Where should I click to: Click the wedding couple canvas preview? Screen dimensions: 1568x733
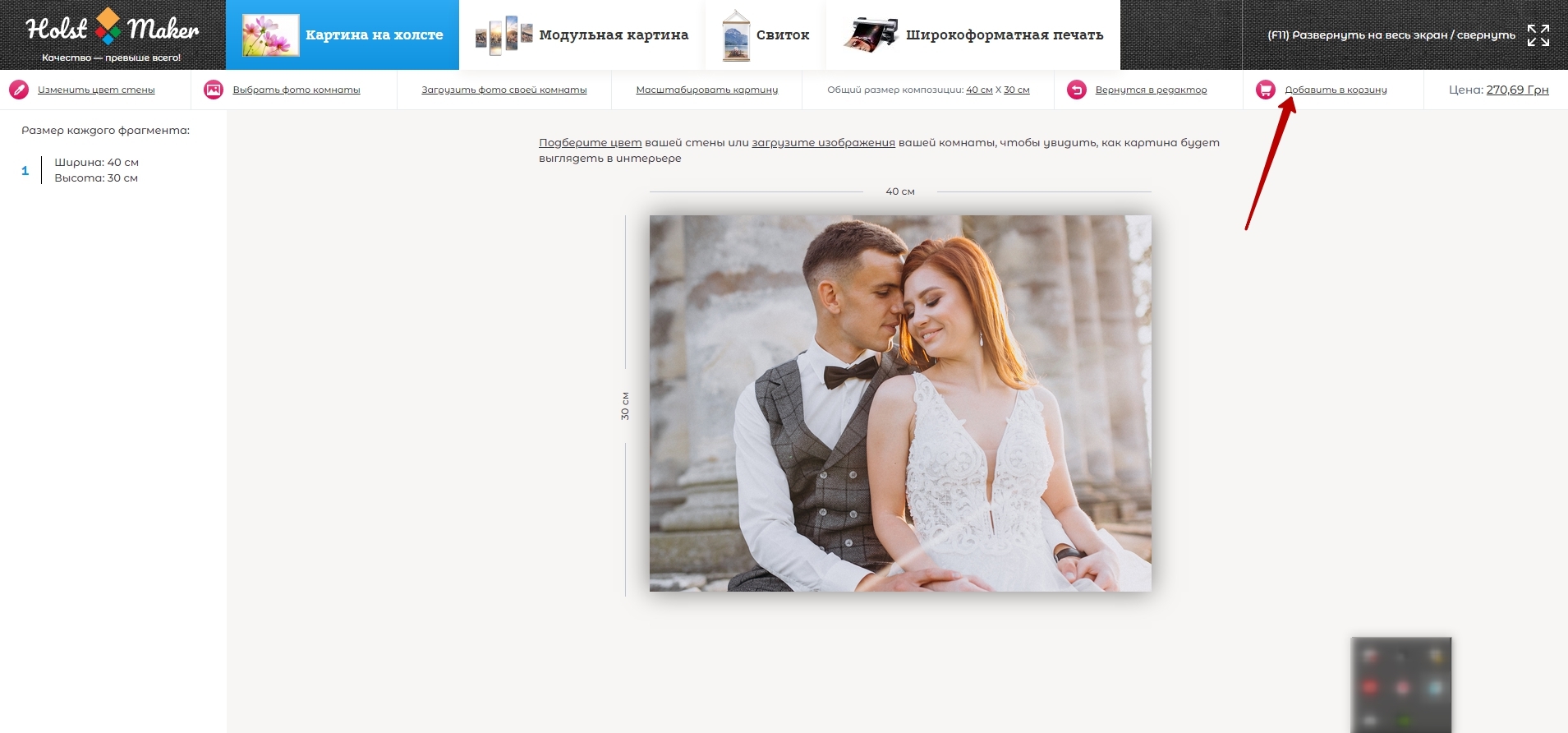click(900, 403)
